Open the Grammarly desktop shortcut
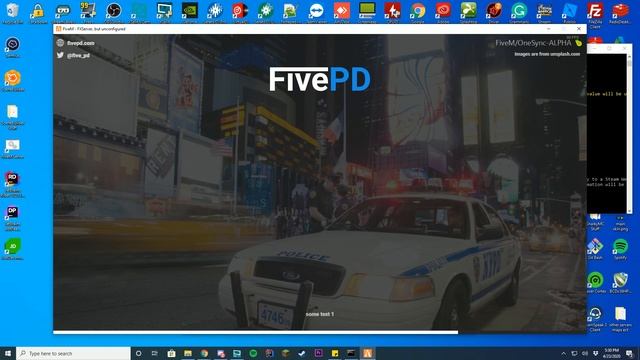The width and height of the screenshot is (640, 360). pyautogui.click(x=519, y=11)
